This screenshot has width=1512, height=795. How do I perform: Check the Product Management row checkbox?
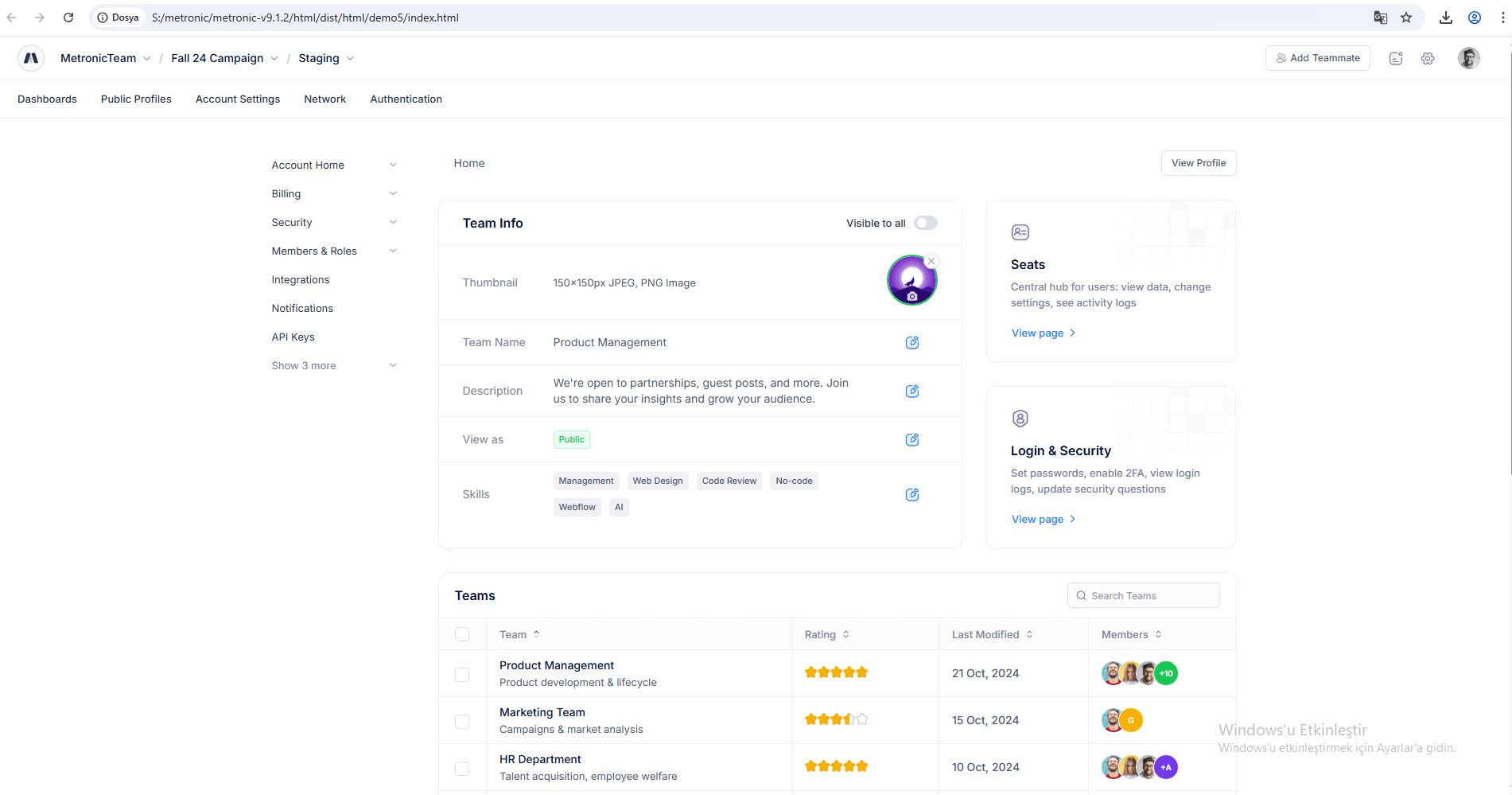coord(462,675)
